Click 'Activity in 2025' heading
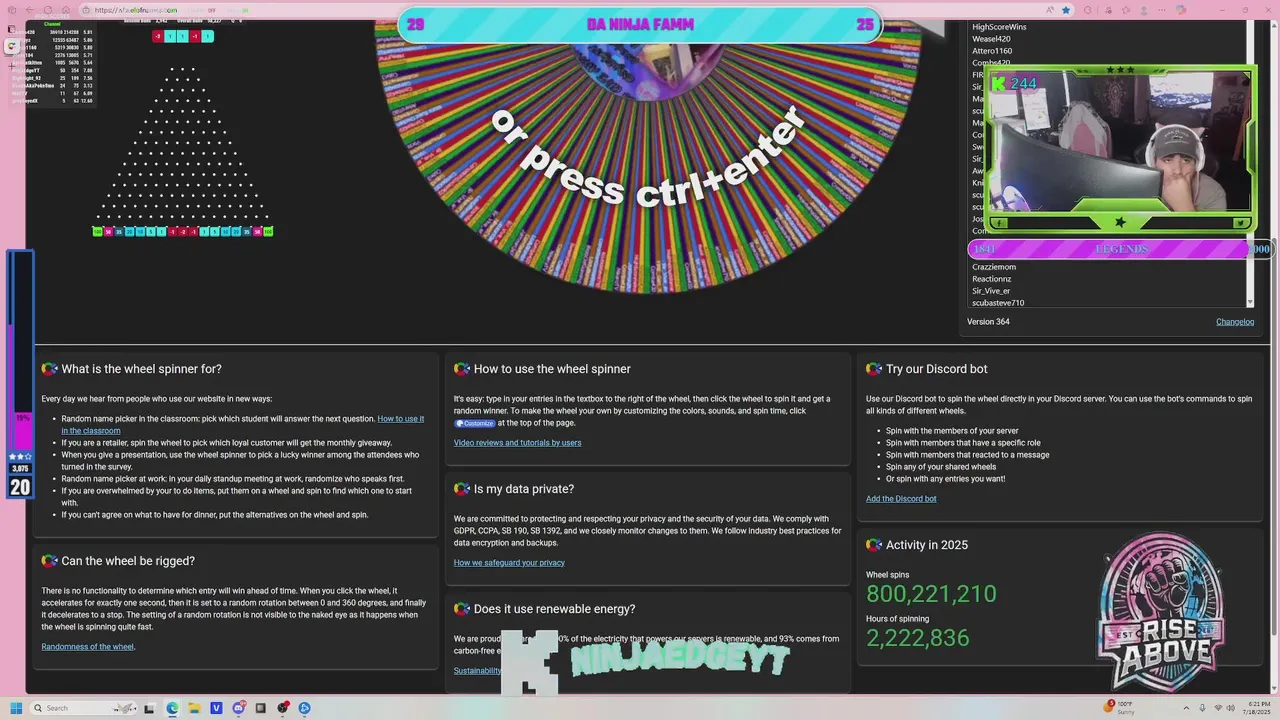This screenshot has width=1280, height=720. [x=927, y=545]
